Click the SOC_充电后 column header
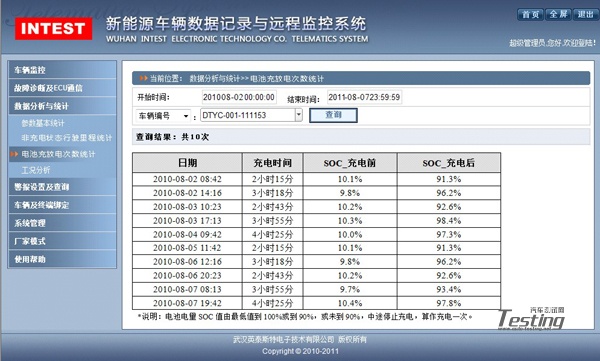 (x=448, y=163)
